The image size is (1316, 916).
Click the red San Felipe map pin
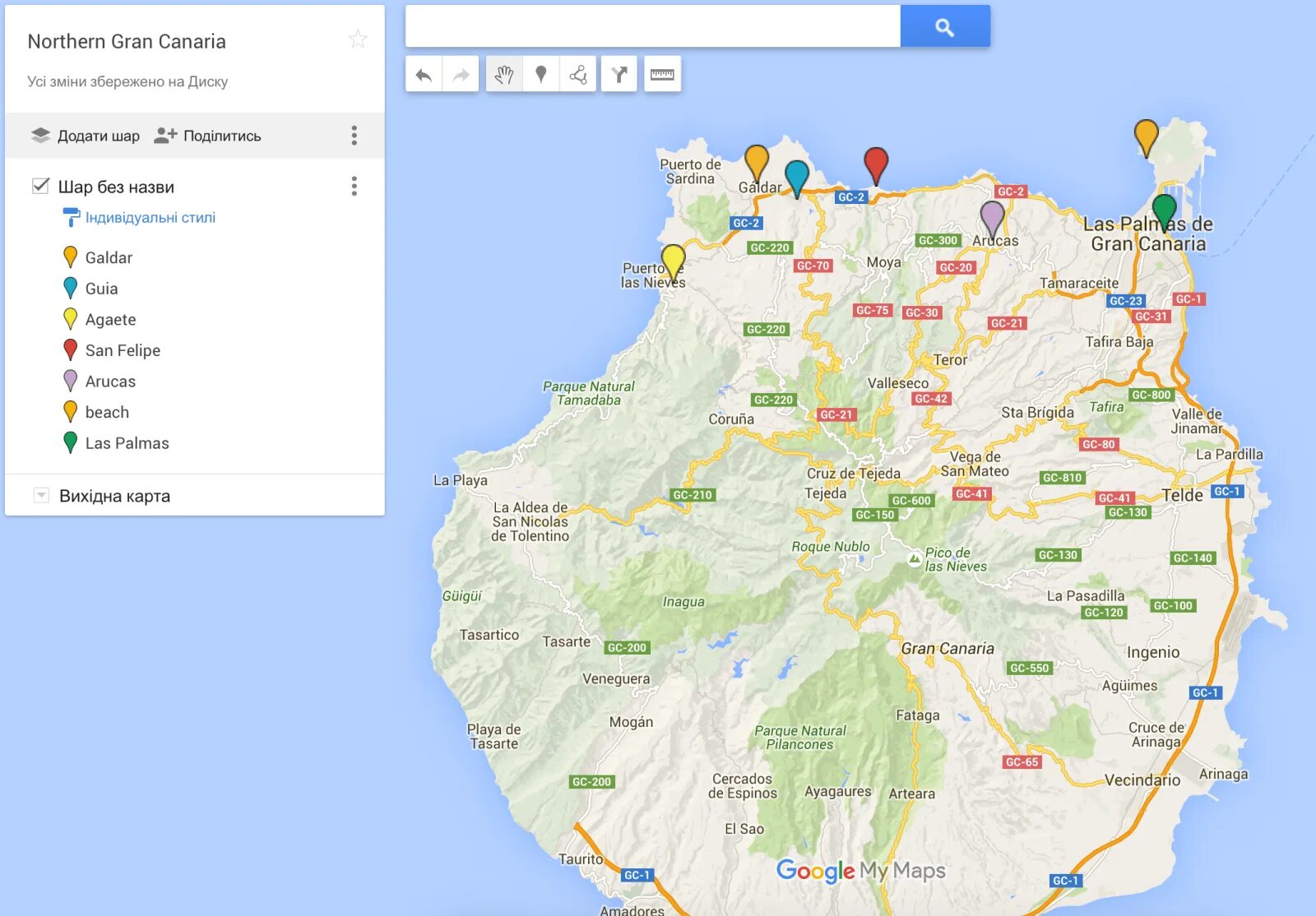click(876, 166)
